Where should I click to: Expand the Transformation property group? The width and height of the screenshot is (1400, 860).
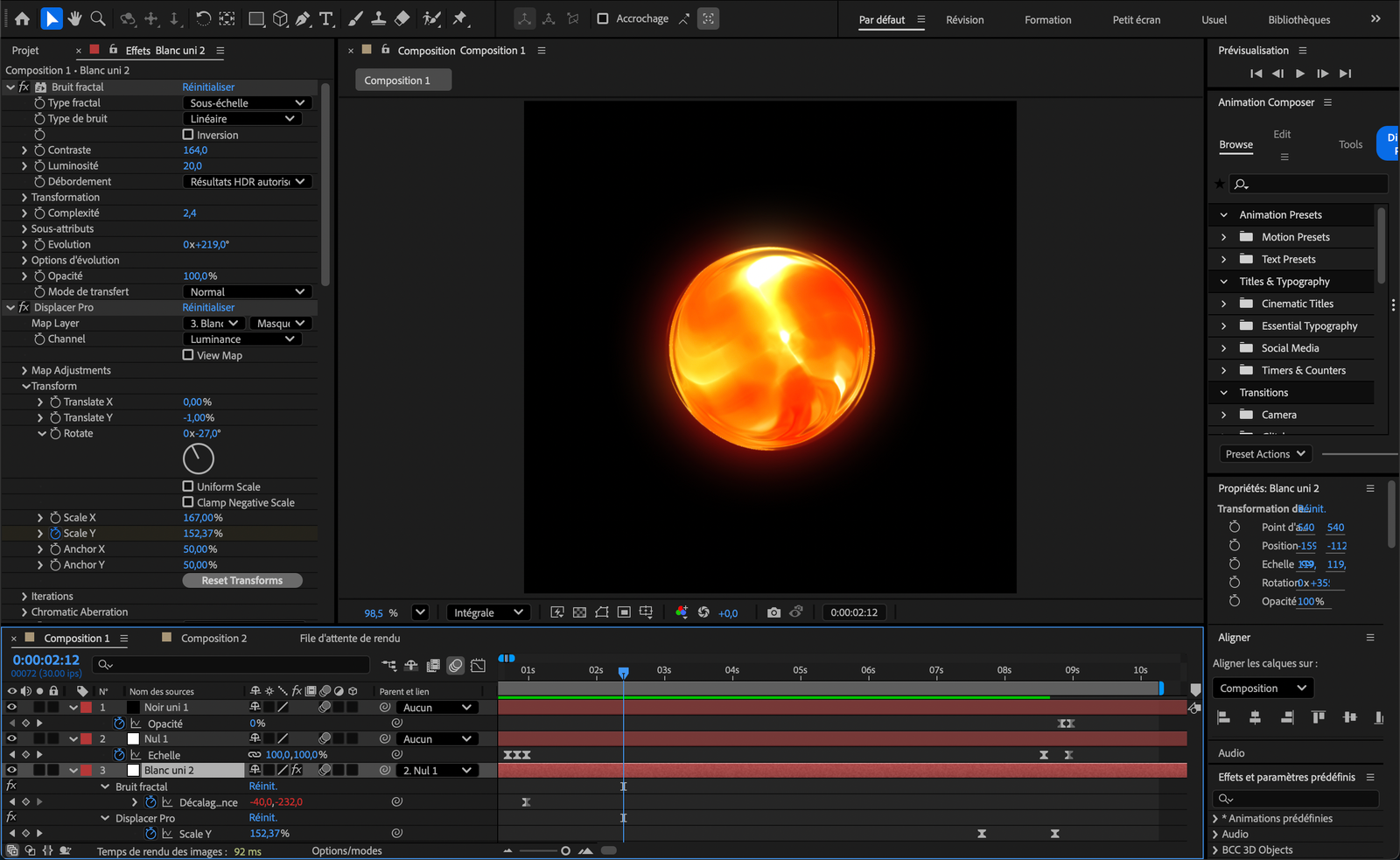click(x=24, y=197)
